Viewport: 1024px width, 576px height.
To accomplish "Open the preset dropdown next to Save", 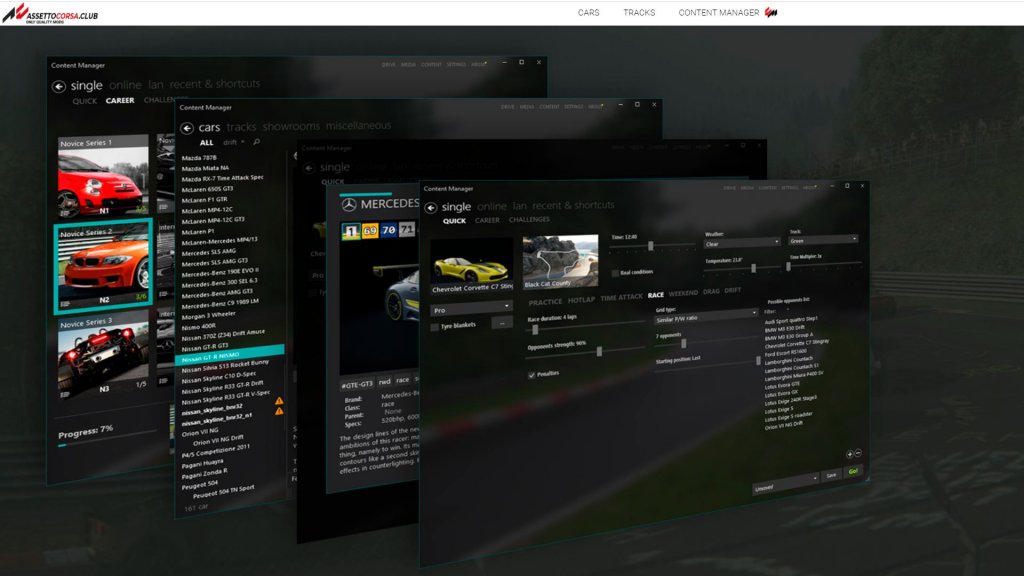I will [786, 484].
